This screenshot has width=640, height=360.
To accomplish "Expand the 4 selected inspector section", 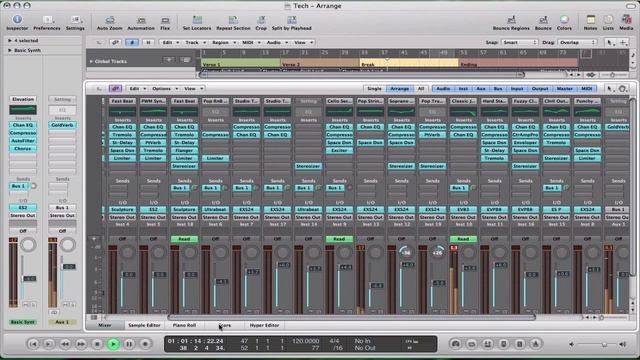I will pyautogui.click(x=10, y=40).
